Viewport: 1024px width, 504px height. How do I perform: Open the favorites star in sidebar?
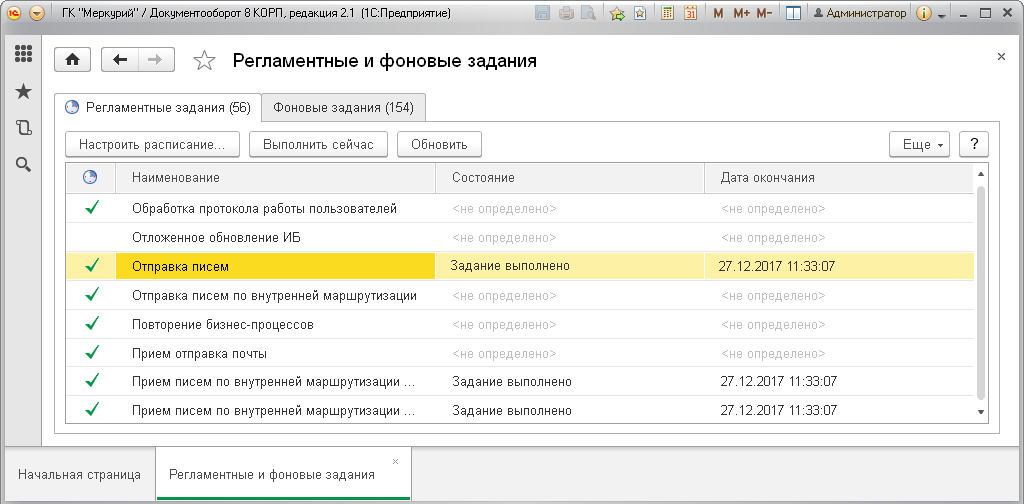(24, 91)
